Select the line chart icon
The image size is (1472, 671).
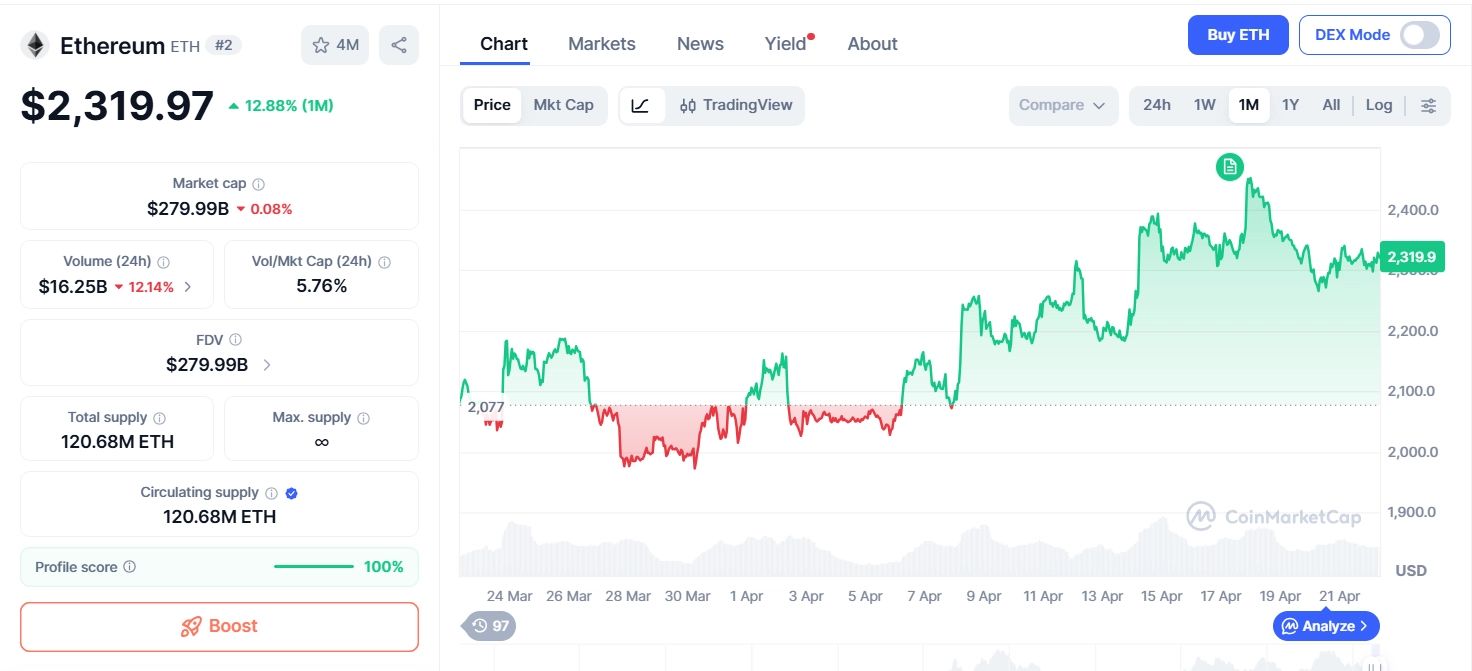pos(641,105)
